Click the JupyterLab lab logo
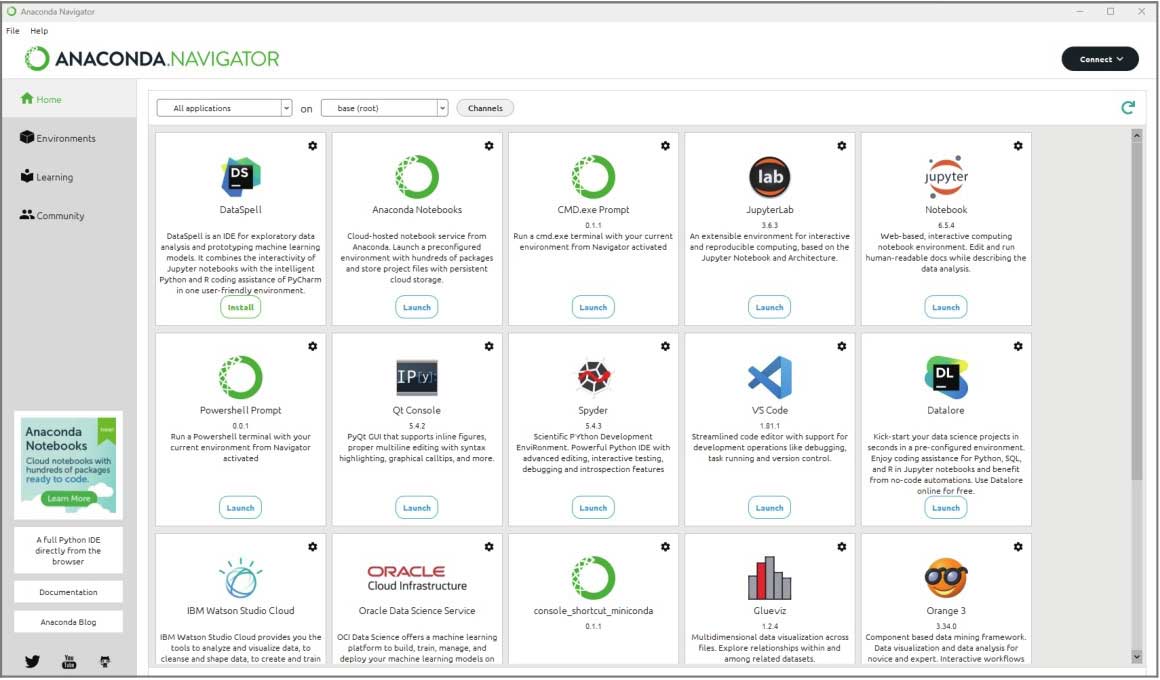 tap(769, 177)
